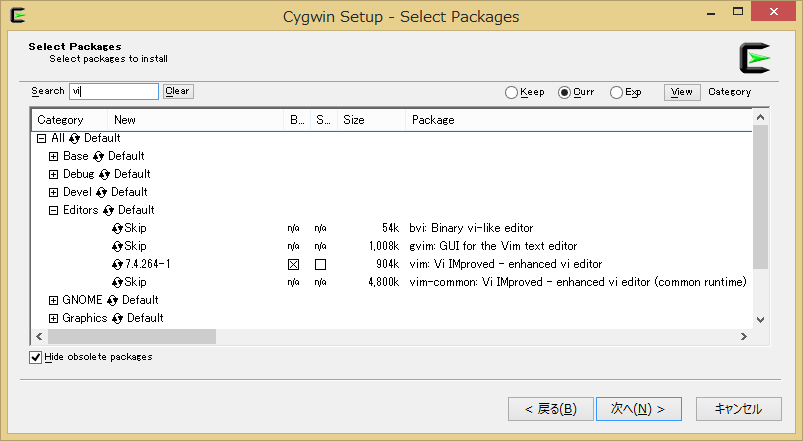Image resolution: width=803 pixels, height=441 pixels.
Task: Clear the search field with Clear button
Action: 178,91
